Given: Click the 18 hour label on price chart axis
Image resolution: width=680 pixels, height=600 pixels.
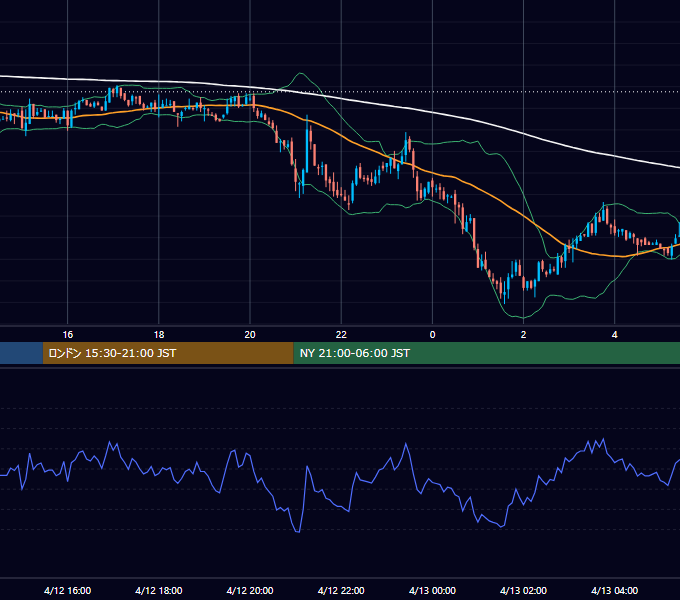Looking at the screenshot, I should pyautogui.click(x=159, y=334).
